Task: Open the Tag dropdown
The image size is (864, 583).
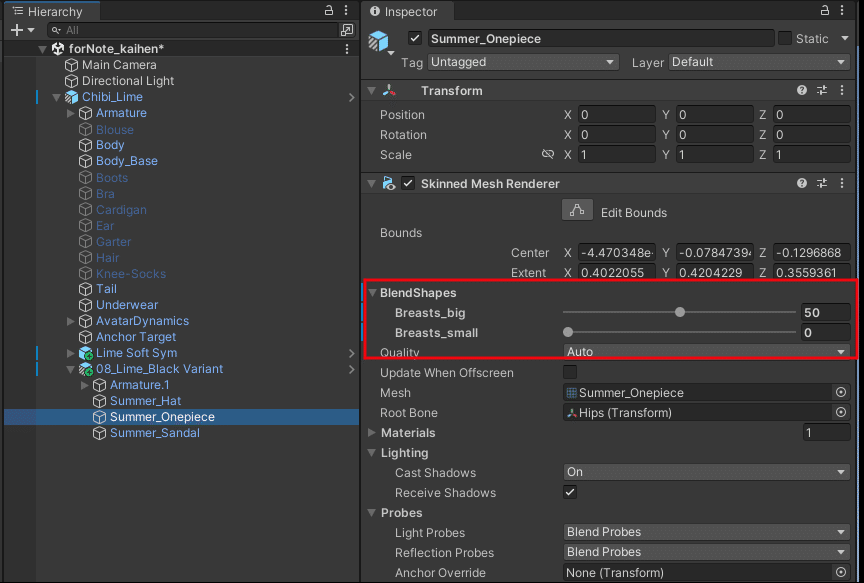Action: pyautogui.click(x=523, y=62)
